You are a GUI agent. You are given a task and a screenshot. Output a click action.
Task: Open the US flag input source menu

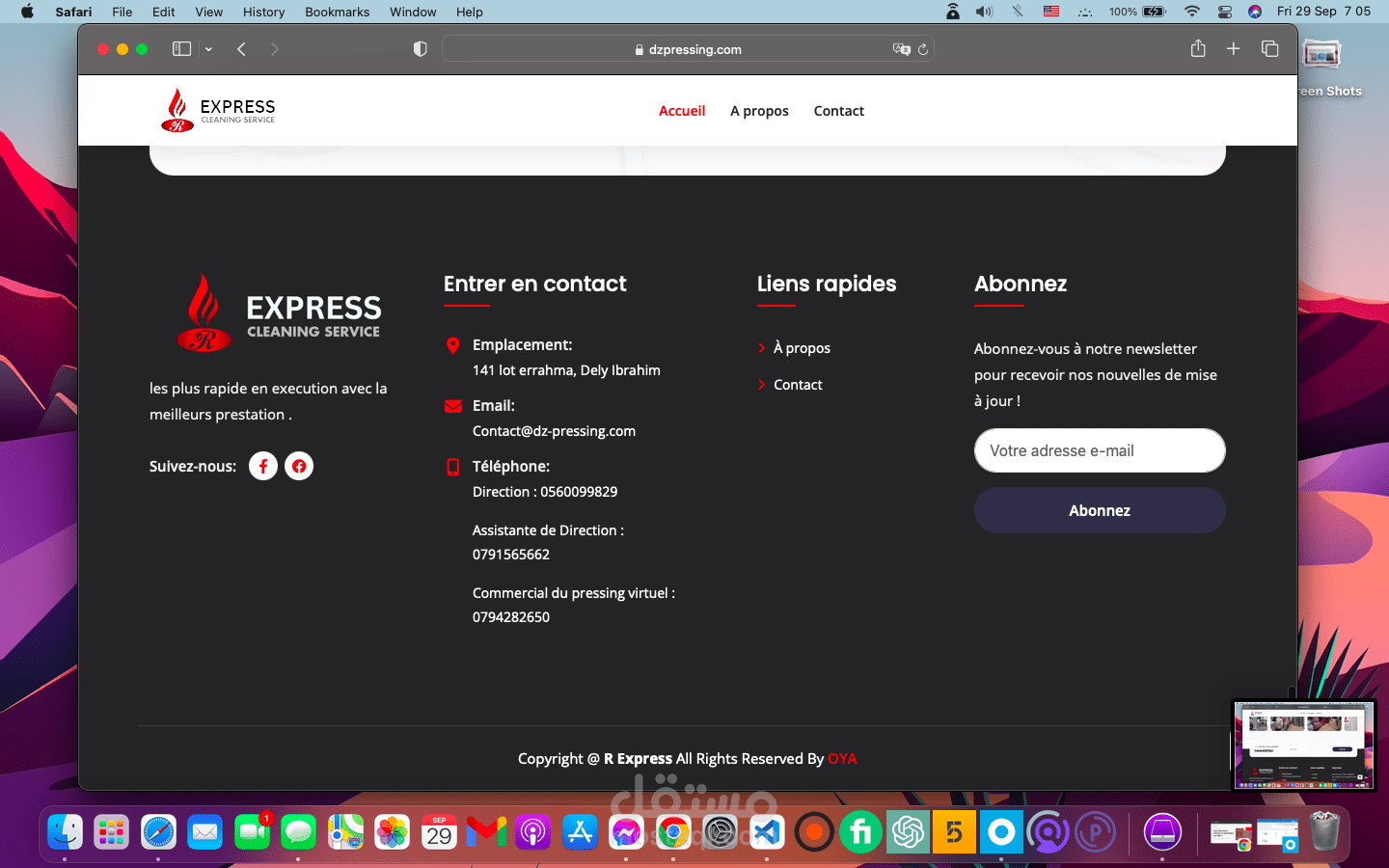coord(1051,12)
